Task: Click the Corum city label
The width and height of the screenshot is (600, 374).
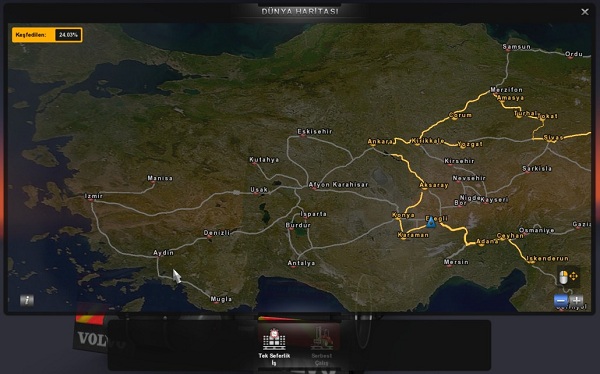Action: 460,115
